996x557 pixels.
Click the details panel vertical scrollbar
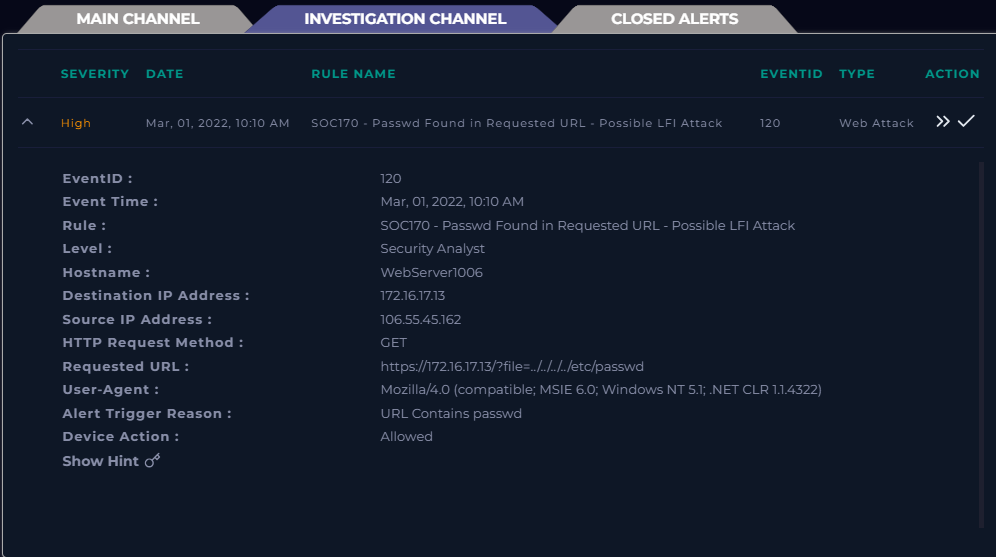coord(981,345)
